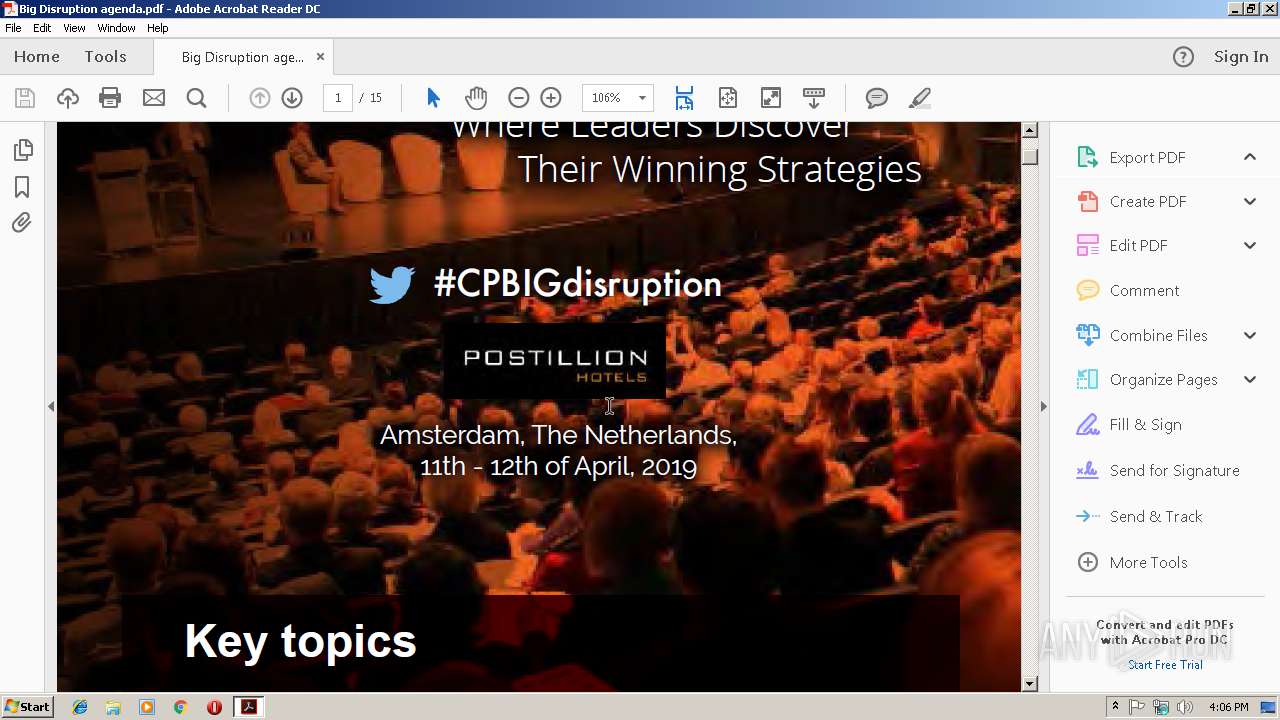Collapse the right tools pane arrow

coord(1044,406)
